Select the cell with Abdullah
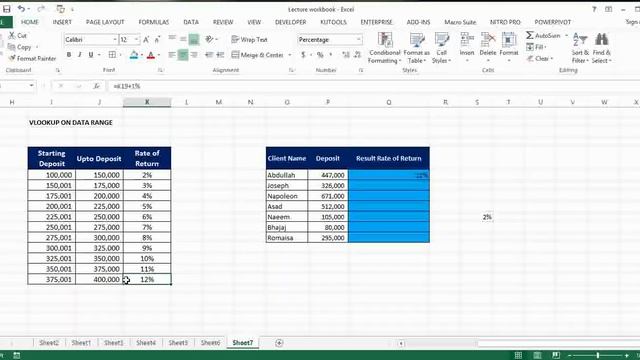 [287, 175]
